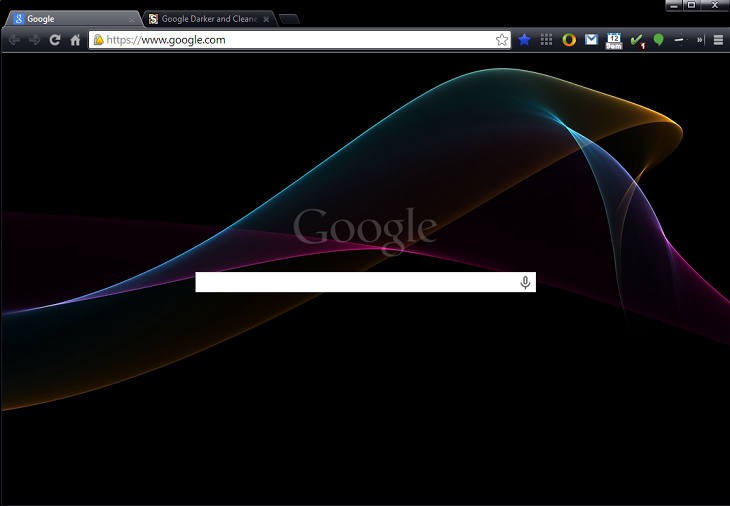The image size is (730, 506).
Task: Close the browser window
Action: point(715,5)
